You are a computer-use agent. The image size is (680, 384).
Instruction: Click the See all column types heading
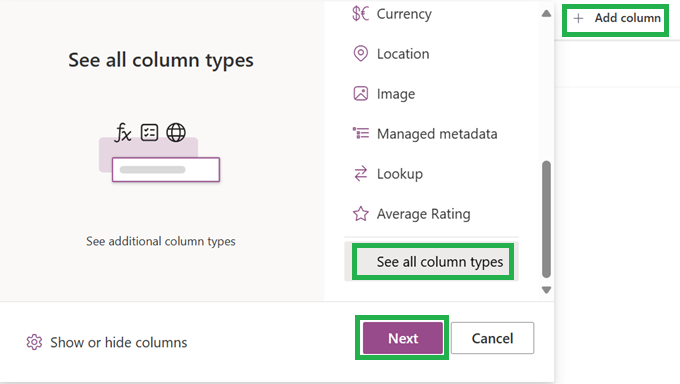(161, 60)
